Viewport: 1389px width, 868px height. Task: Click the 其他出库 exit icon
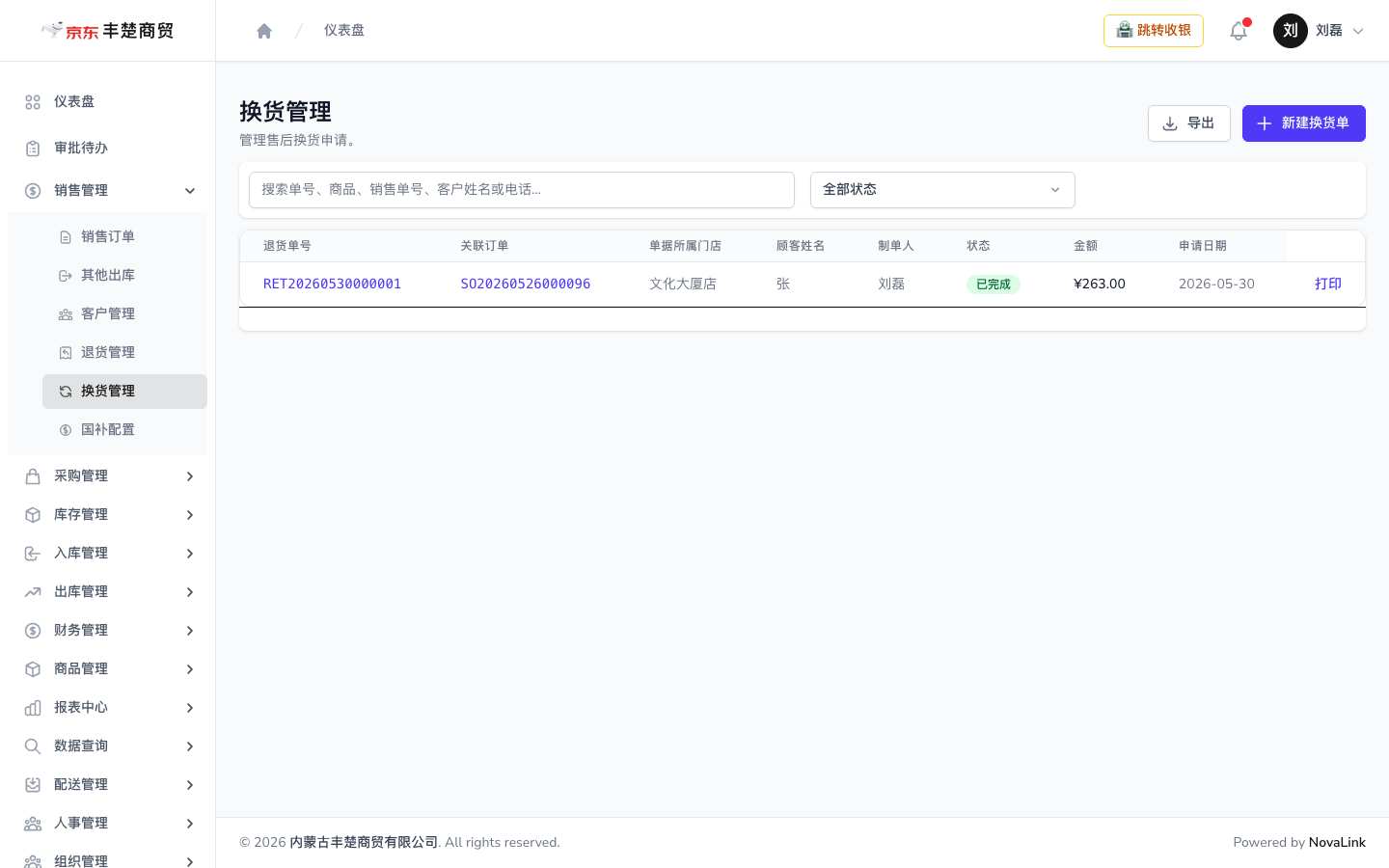coord(66,276)
